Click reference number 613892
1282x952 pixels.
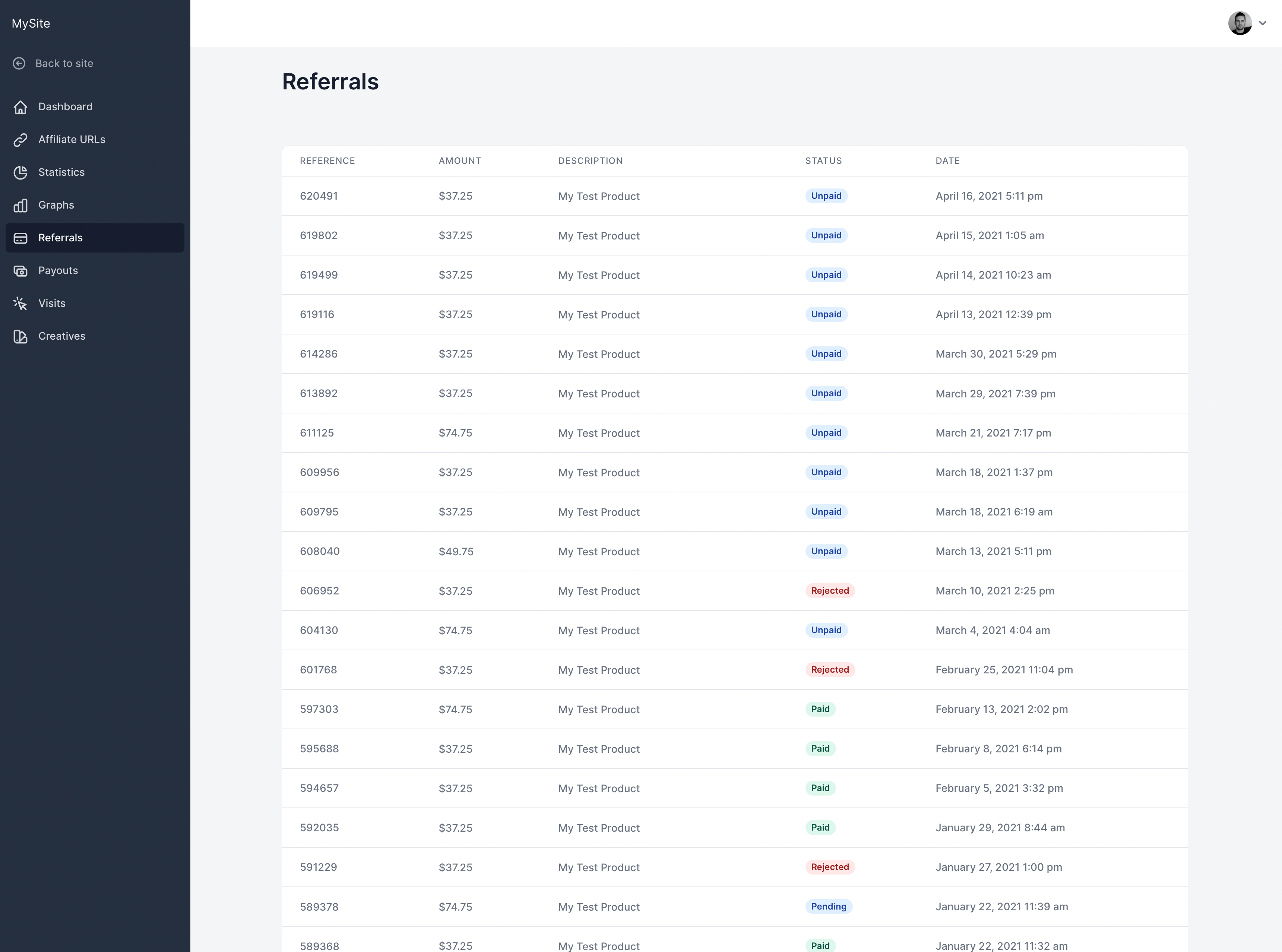pos(319,394)
